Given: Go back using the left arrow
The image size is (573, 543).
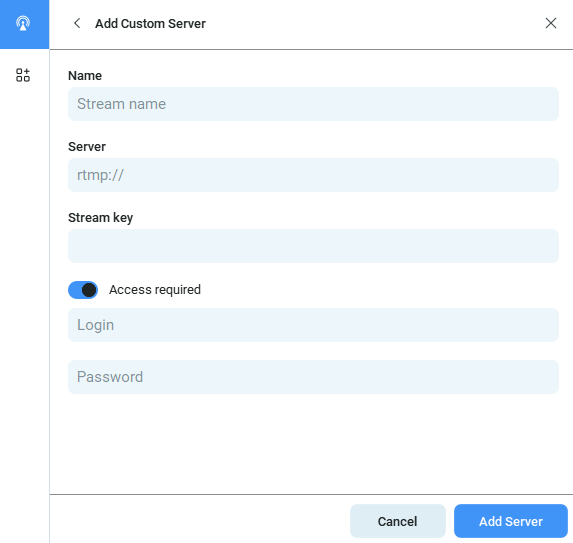Looking at the screenshot, I should (77, 23).
